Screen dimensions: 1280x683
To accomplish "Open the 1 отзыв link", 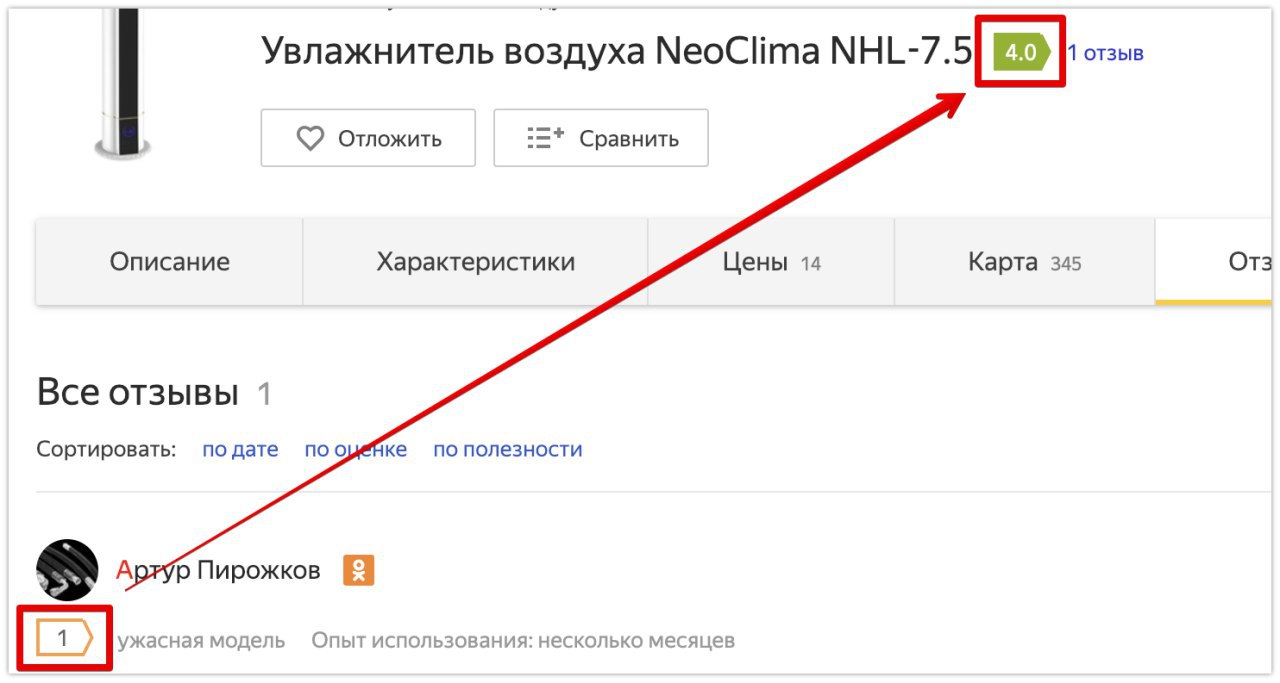I will (x=1105, y=52).
